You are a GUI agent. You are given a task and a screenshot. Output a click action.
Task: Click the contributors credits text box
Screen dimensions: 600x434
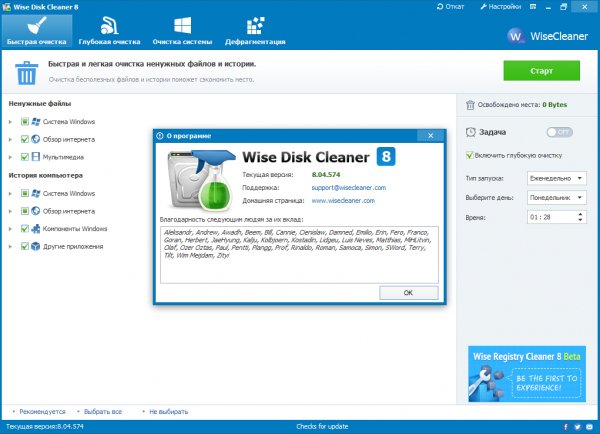pyautogui.click(x=299, y=255)
